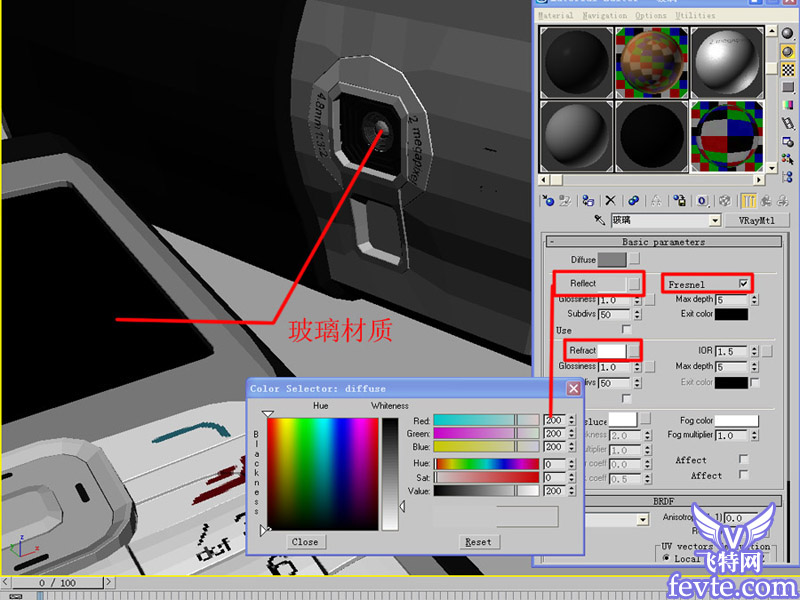Click the Material Effects Channel icon

tap(702, 201)
